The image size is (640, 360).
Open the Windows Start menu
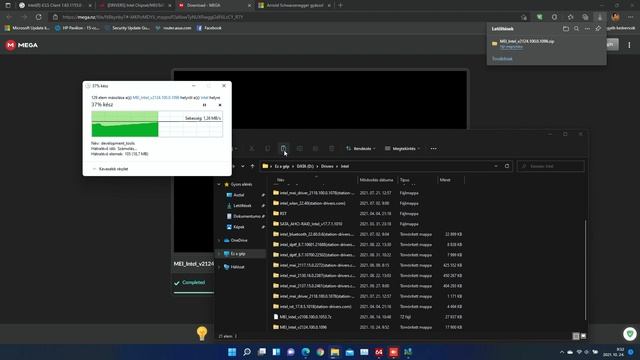232,352
